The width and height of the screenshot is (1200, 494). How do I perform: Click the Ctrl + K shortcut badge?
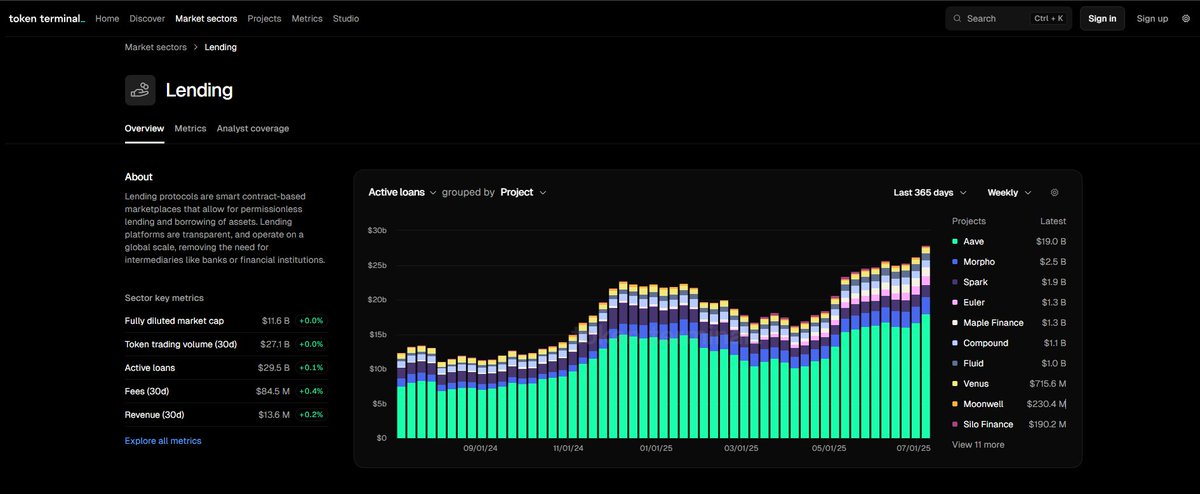pos(1049,18)
